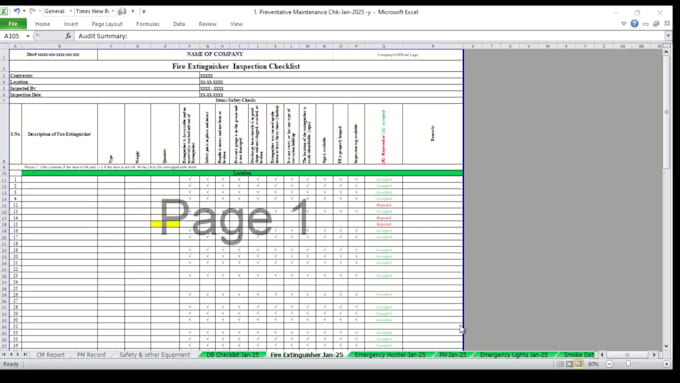Click the Select All corner of the grid
The height and width of the screenshot is (383, 680).
4,46
